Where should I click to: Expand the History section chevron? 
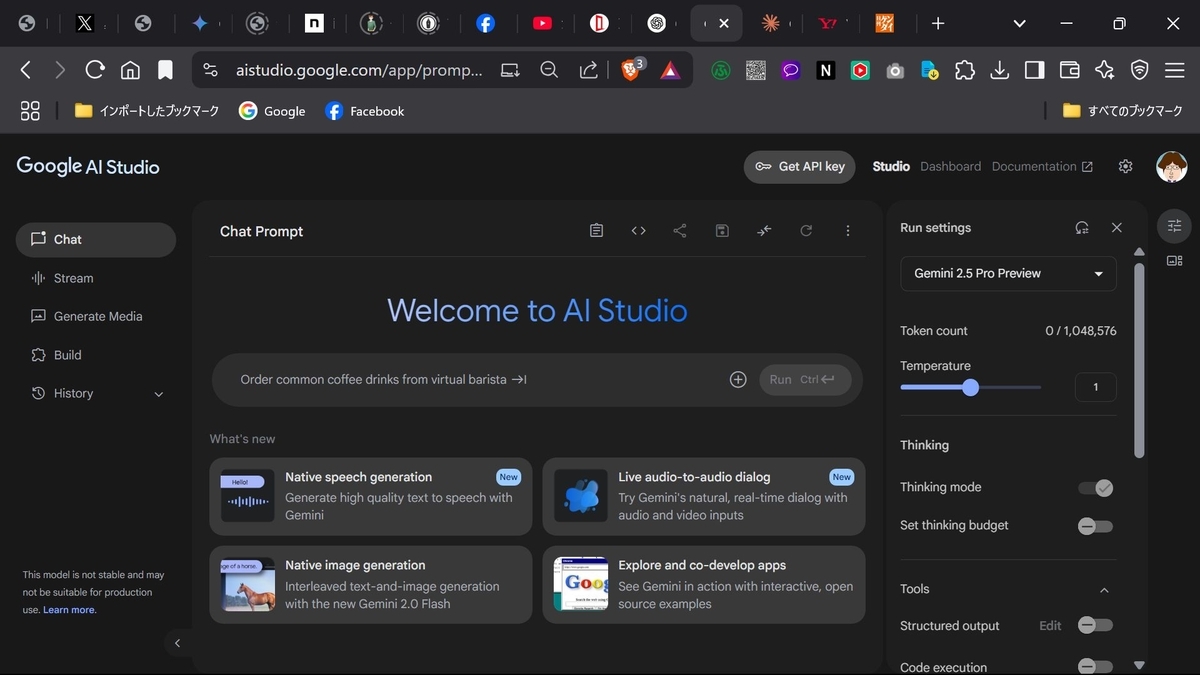pos(158,394)
